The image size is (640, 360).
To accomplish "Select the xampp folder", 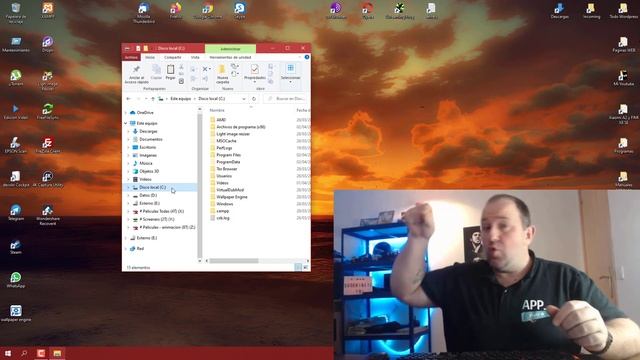I will [x=222, y=211].
